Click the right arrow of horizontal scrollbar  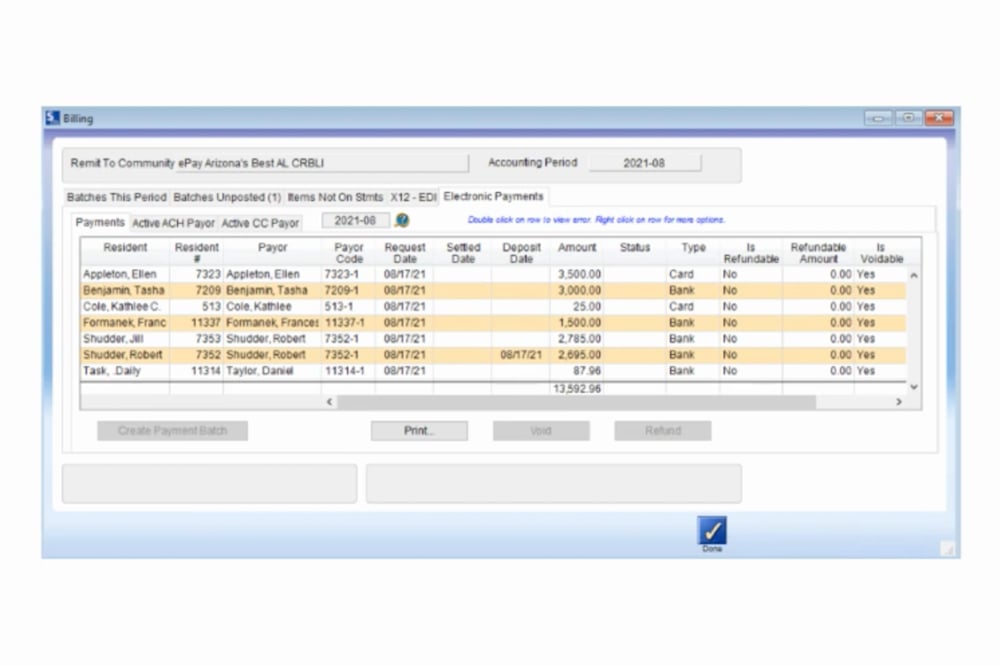click(899, 402)
